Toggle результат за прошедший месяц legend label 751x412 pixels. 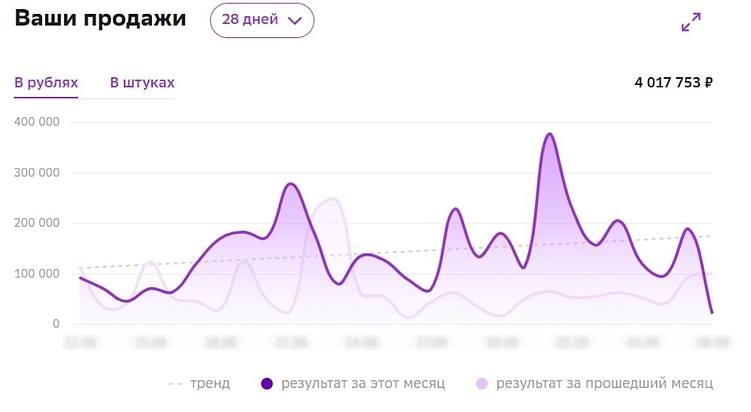tap(604, 383)
